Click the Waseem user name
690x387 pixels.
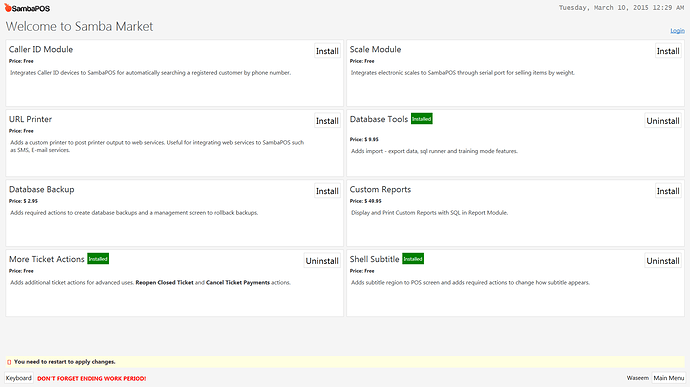(x=638, y=378)
